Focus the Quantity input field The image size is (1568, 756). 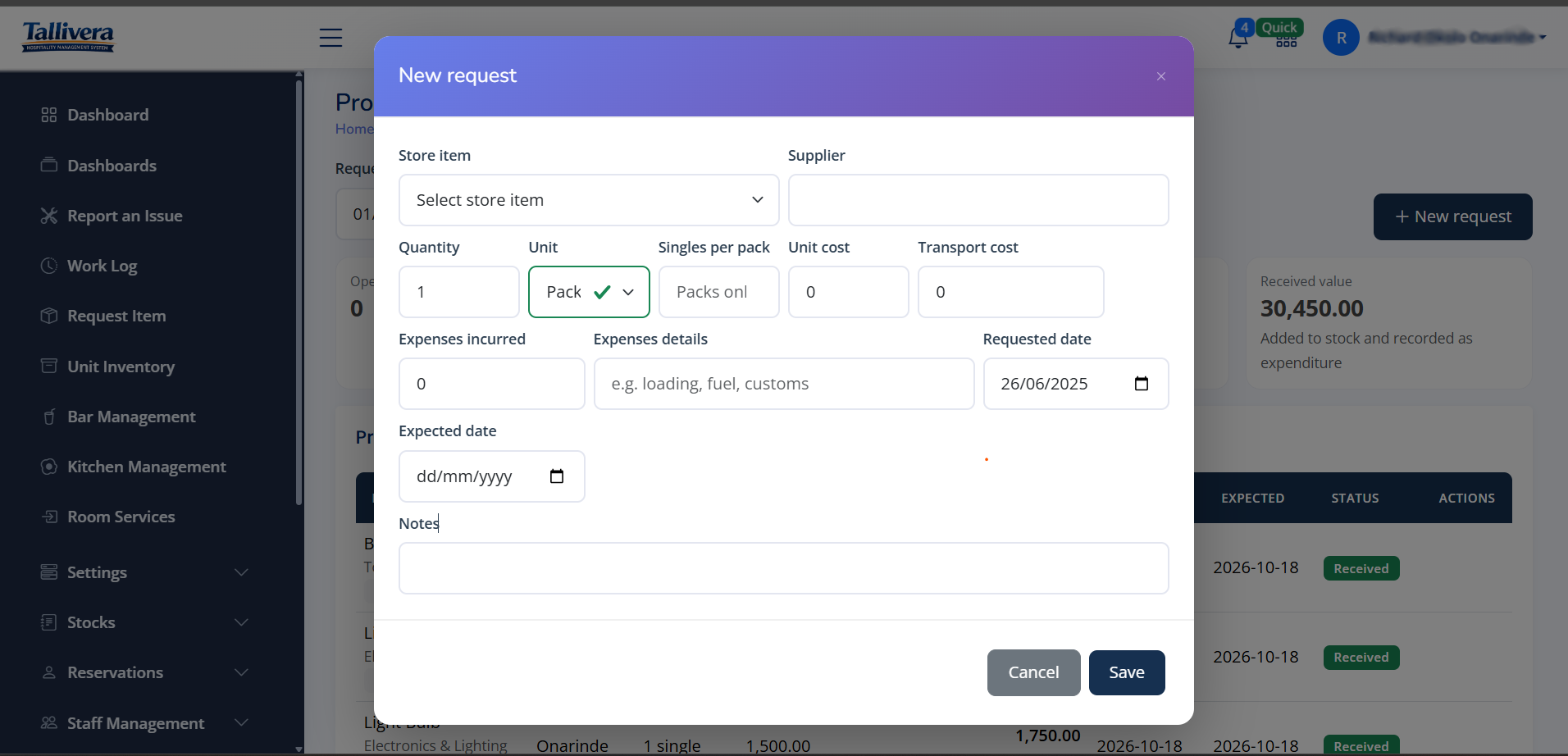(459, 292)
